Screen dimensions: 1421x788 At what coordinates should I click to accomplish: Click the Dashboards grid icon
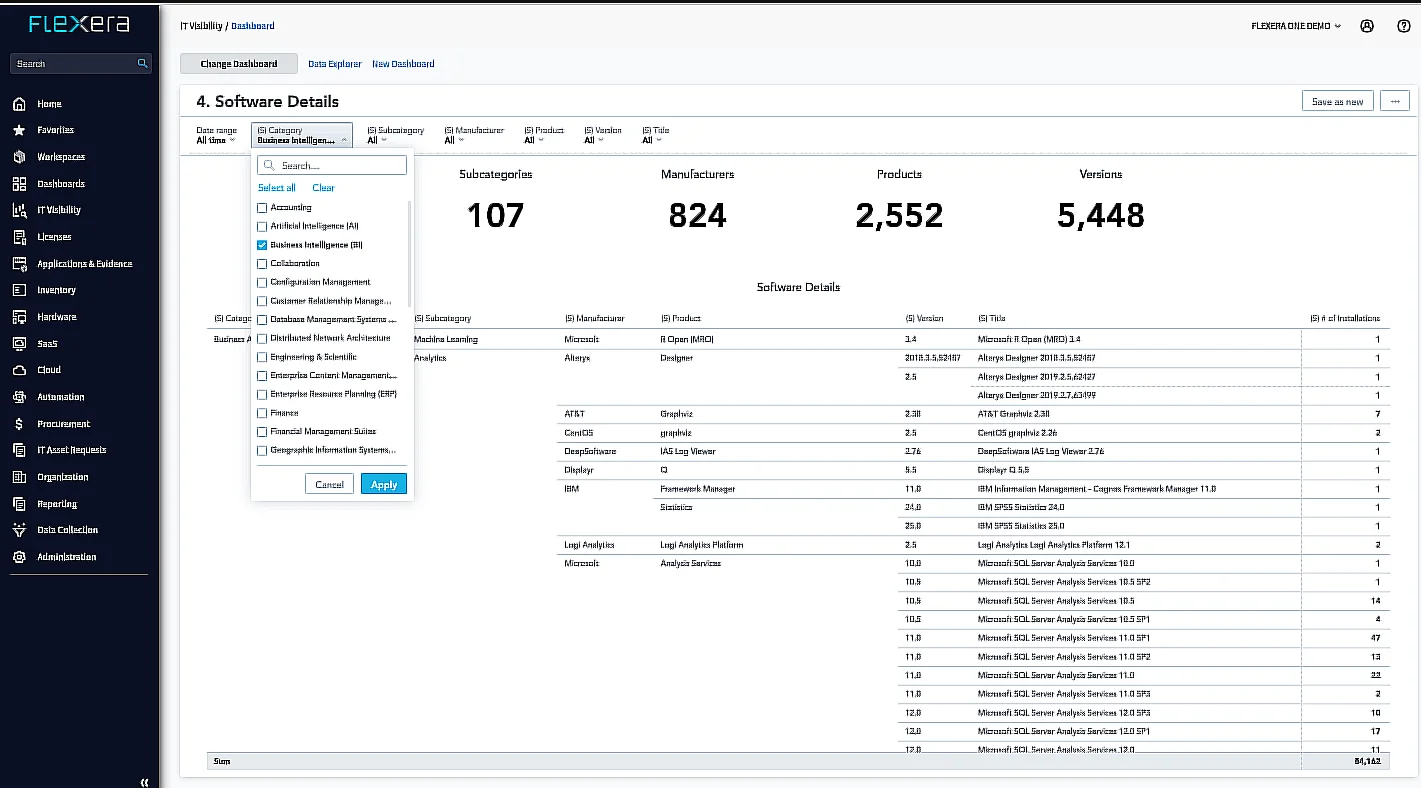pos(18,184)
